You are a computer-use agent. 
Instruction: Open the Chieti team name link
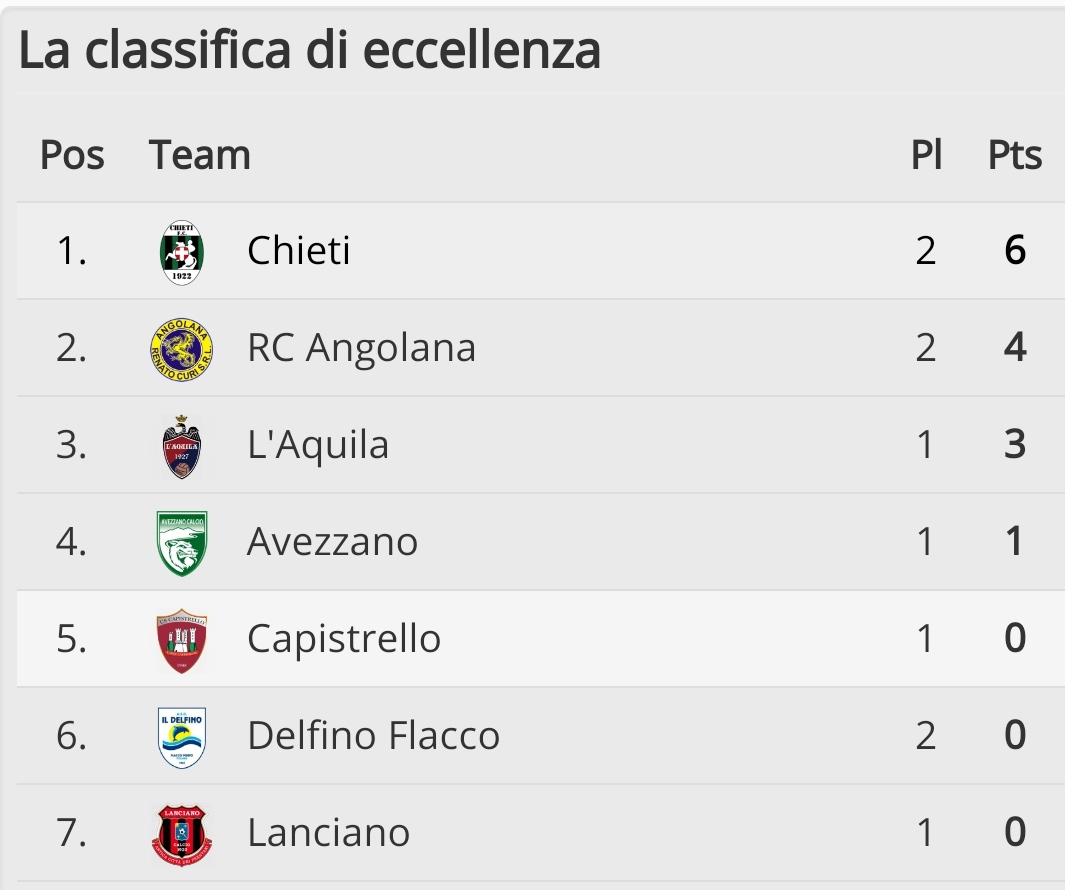click(x=299, y=250)
